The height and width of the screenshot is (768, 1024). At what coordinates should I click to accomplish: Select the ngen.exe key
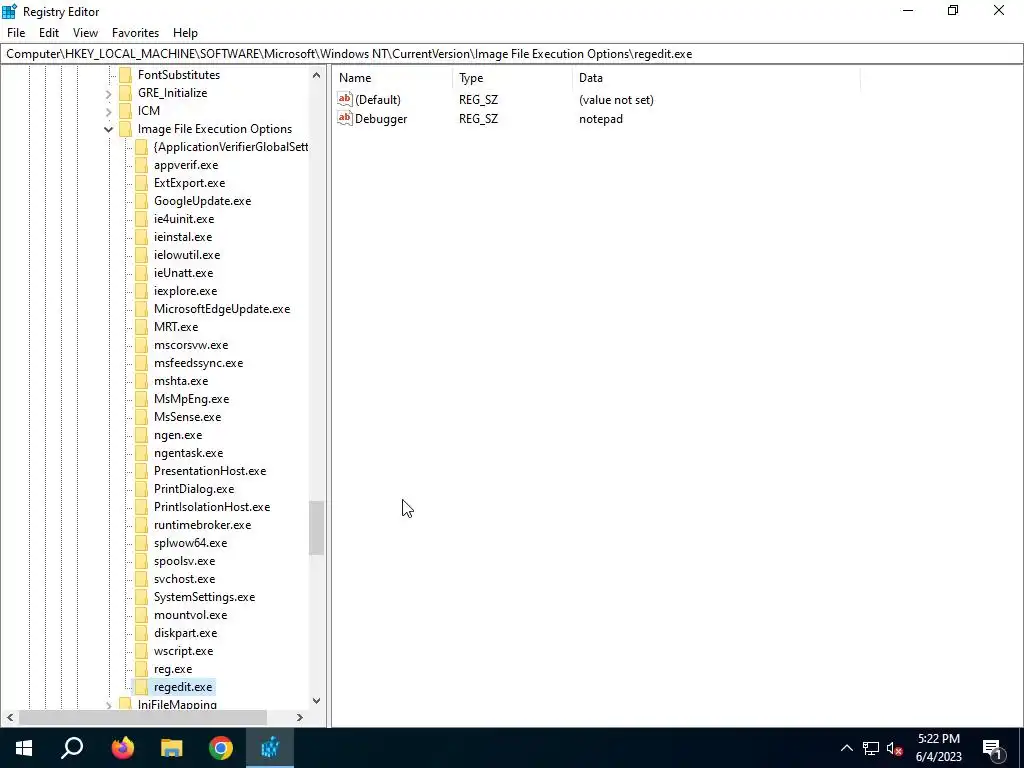178,435
